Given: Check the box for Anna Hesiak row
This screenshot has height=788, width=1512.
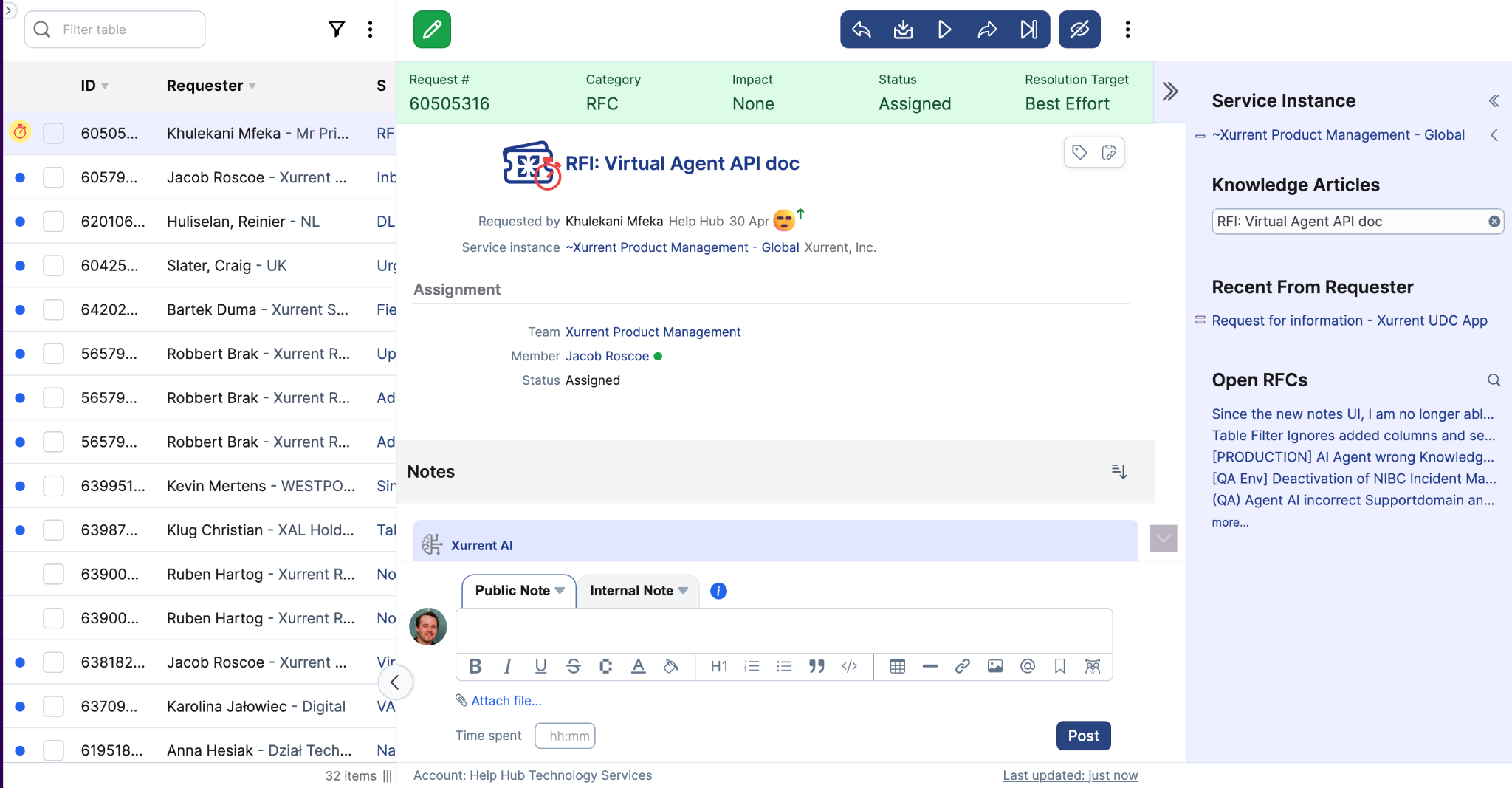Looking at the screenshot, I should (x=53, y=750).
